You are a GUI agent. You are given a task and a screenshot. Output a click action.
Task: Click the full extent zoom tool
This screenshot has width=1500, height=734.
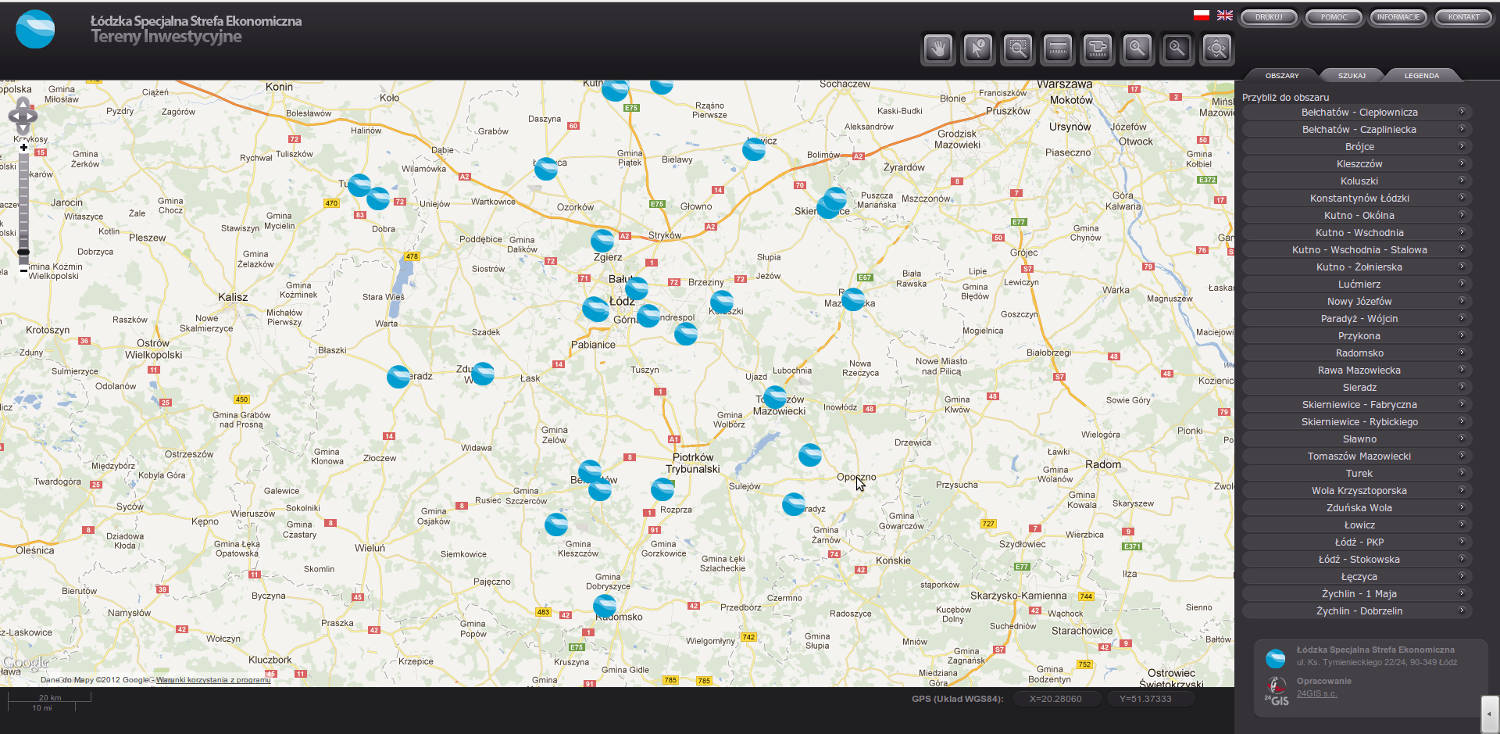(x=1217, y=48)
